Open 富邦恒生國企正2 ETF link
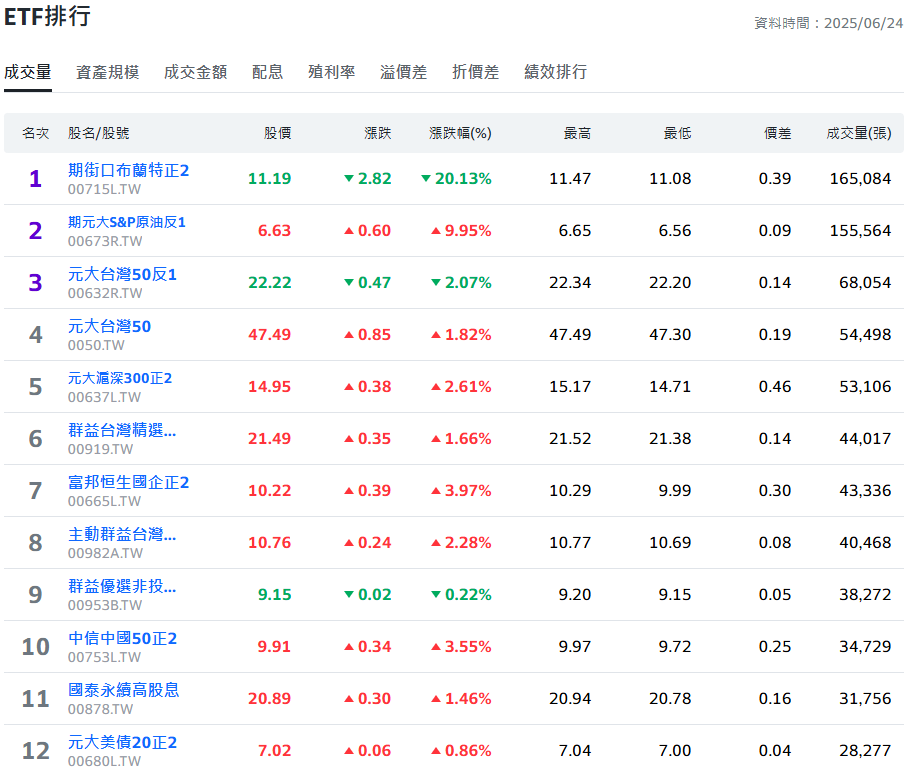The image size is (914, 776). coord(129,482)
